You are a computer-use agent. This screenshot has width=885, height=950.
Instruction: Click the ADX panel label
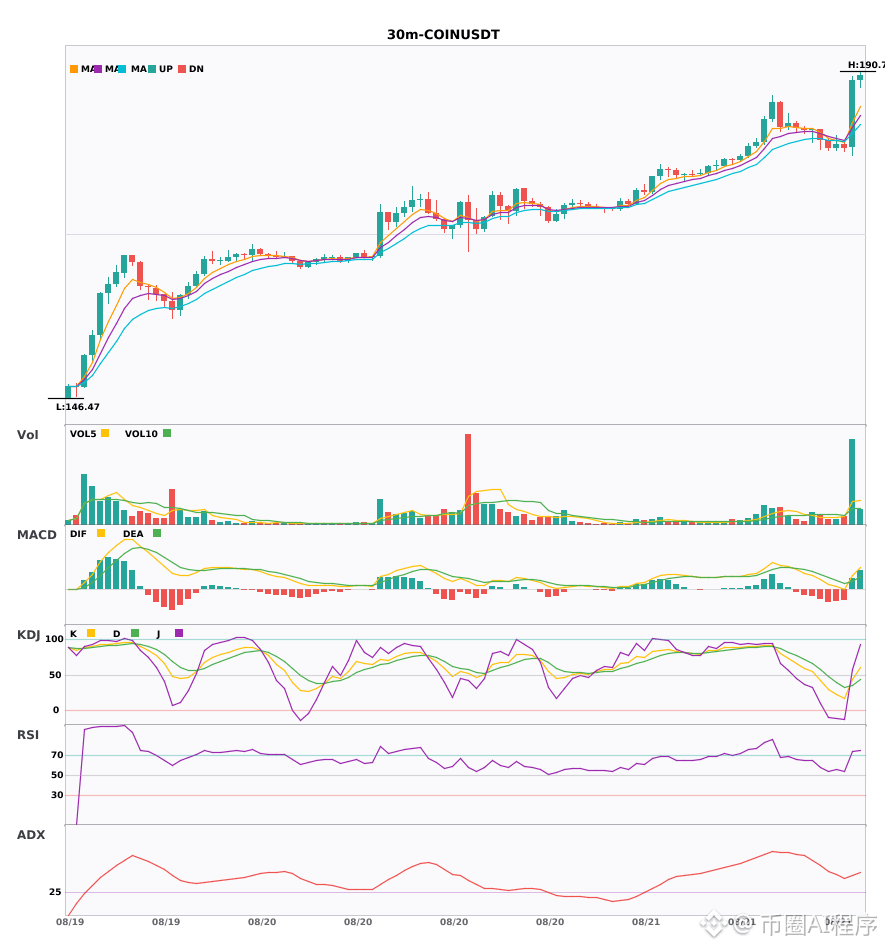click(31, 835)
